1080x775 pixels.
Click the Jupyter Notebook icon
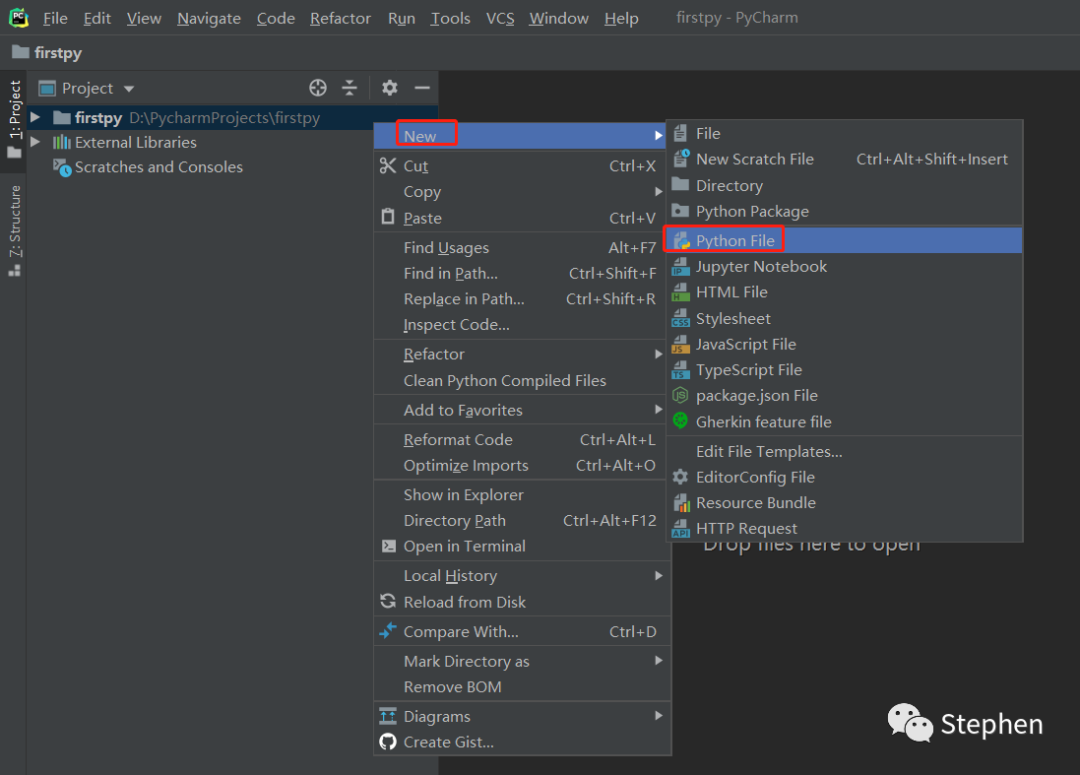[x=681, y=267]
